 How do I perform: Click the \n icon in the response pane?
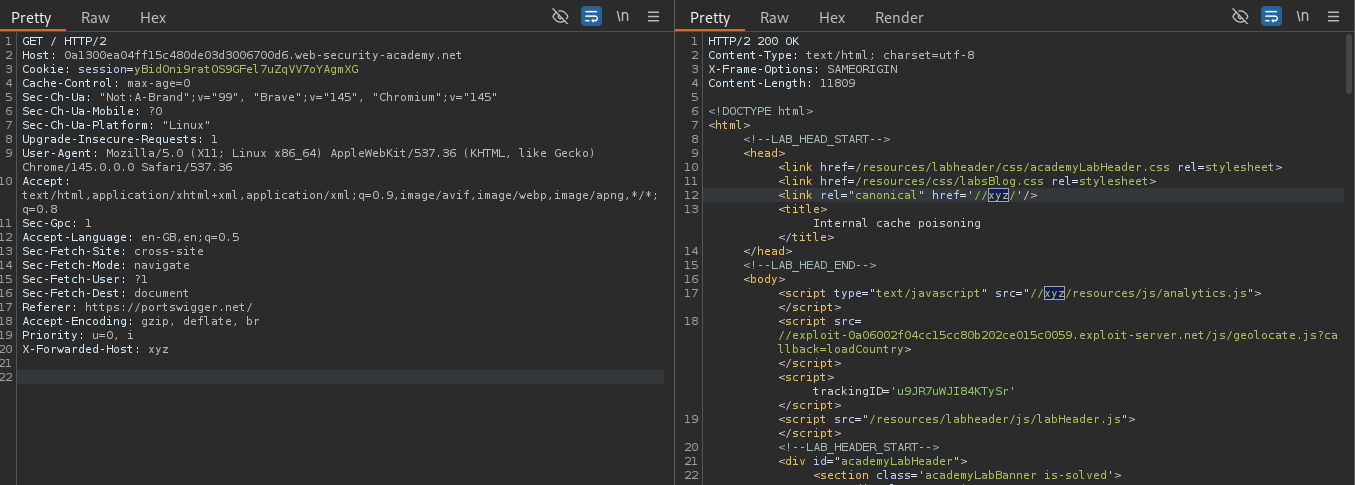1303,17
